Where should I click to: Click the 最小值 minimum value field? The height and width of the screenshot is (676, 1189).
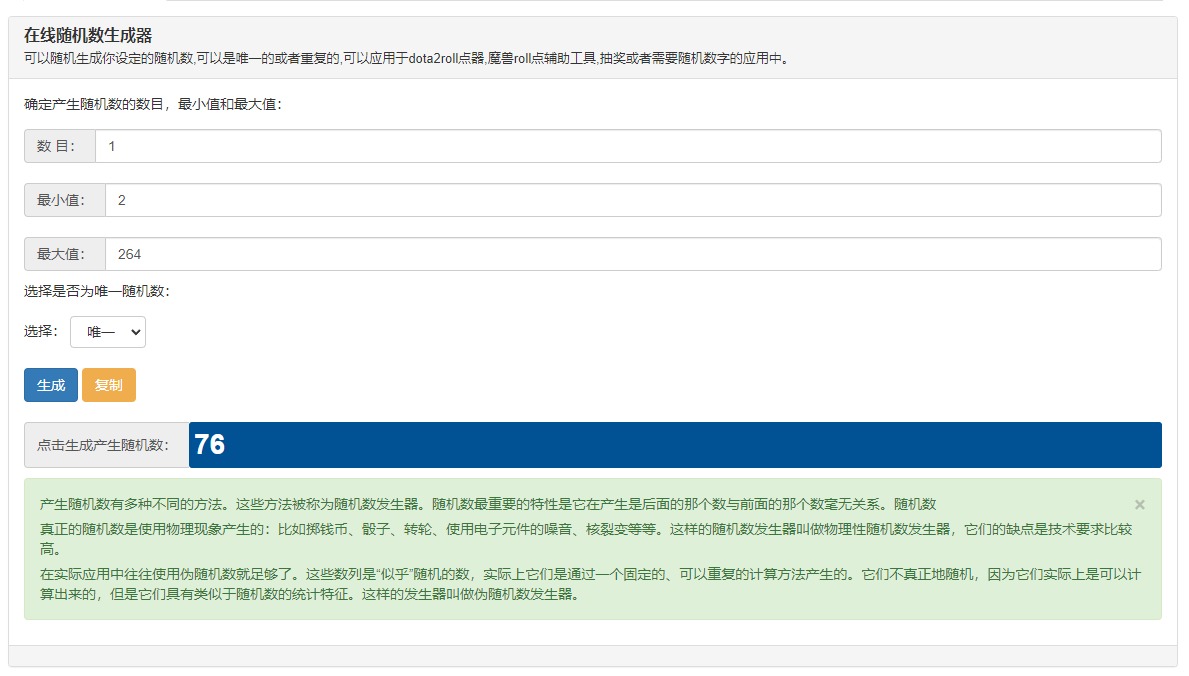(x=633, y=200)
